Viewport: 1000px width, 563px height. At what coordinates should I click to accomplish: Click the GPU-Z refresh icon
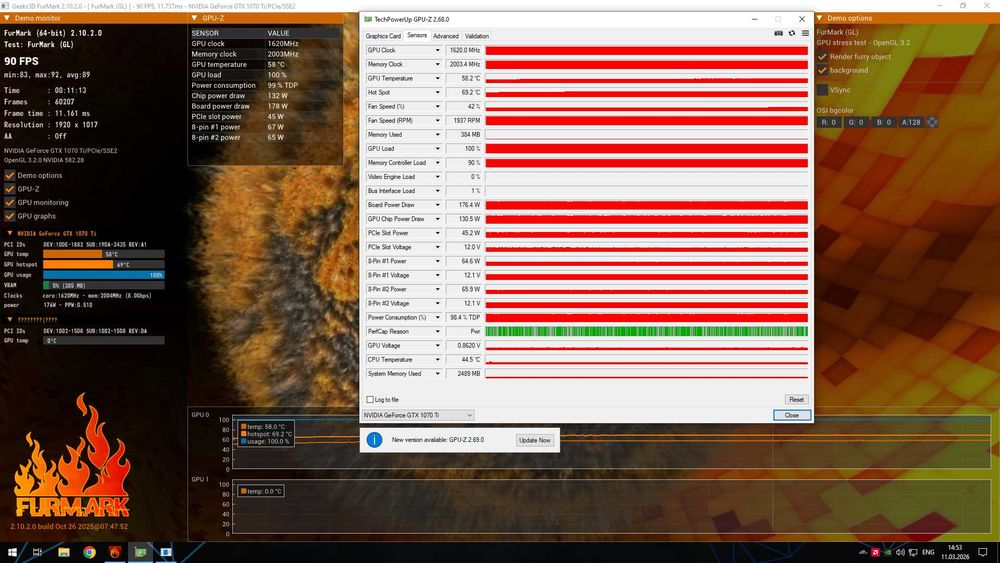(x=792, y=33)
